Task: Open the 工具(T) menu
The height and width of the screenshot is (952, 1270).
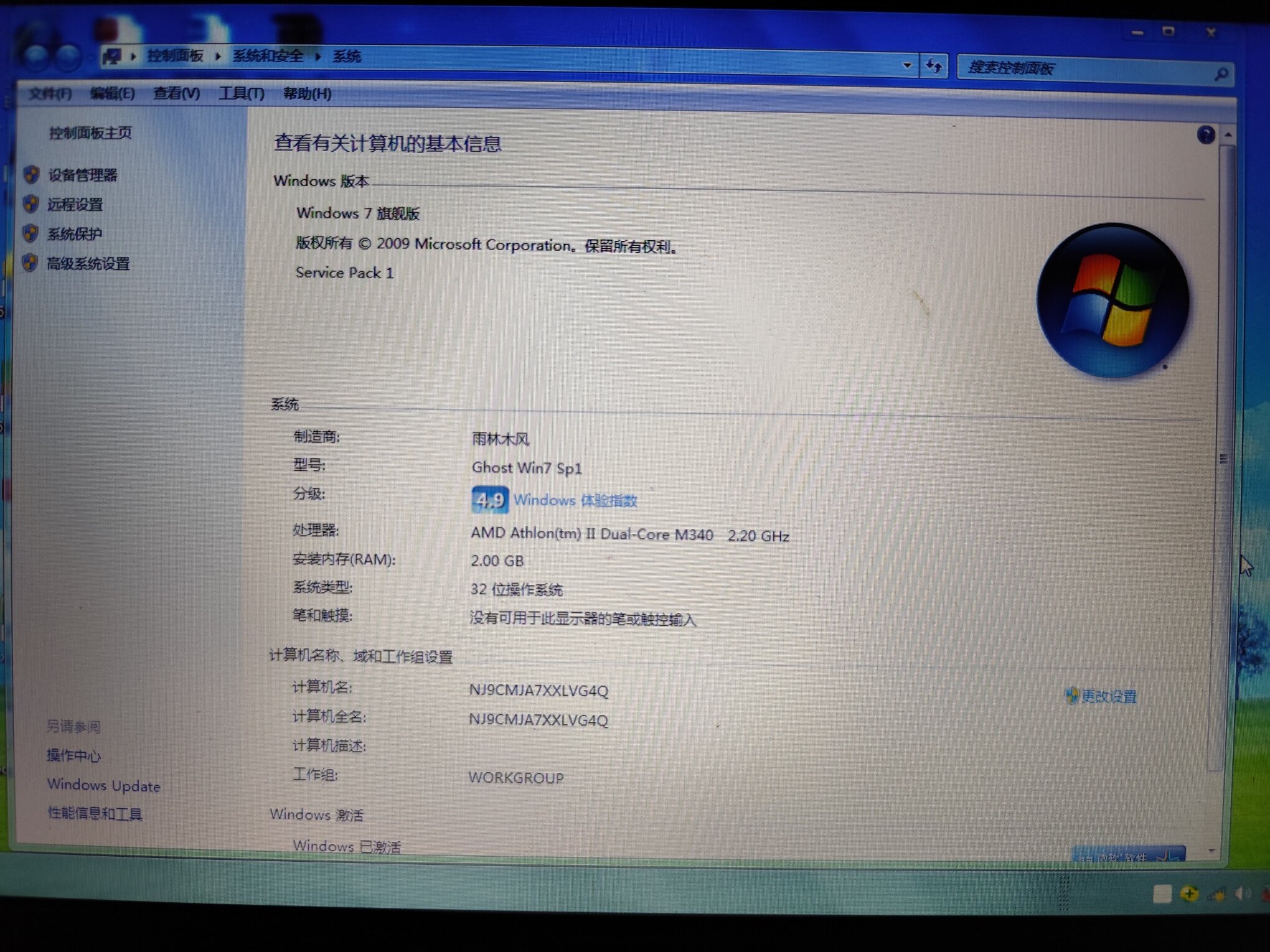Action: tap(242, 93)
